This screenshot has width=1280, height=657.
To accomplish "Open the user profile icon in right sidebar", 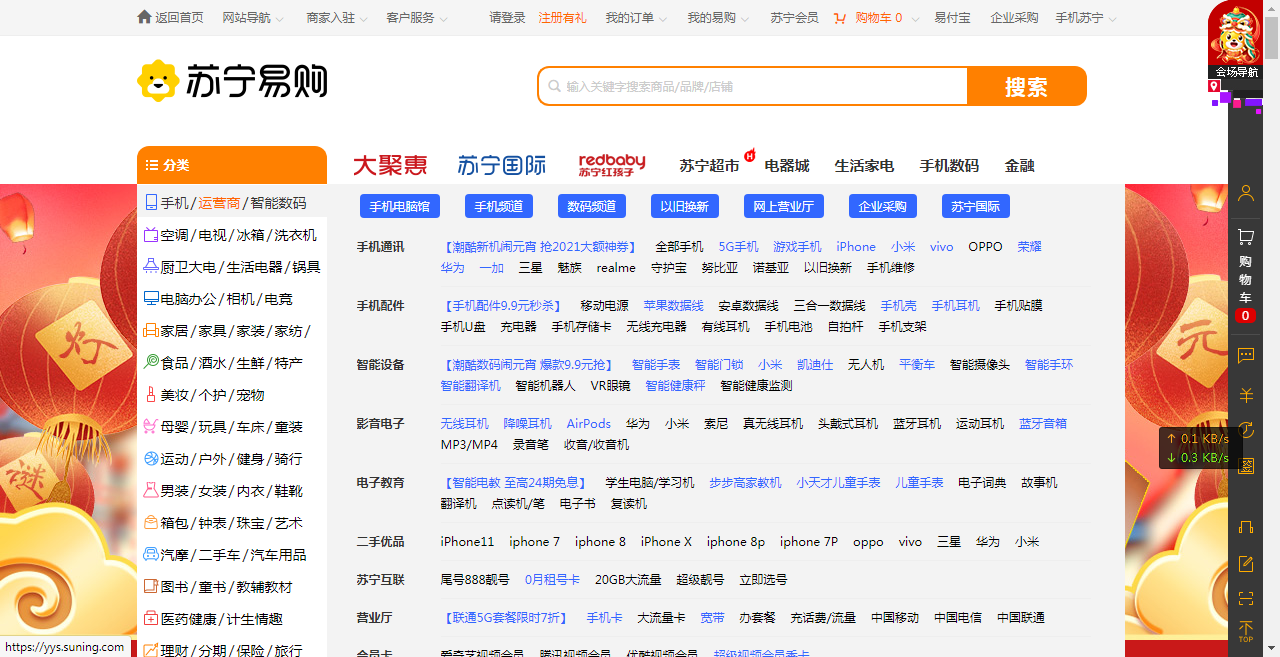I will pyautogui.click(x=1245, y=193).
